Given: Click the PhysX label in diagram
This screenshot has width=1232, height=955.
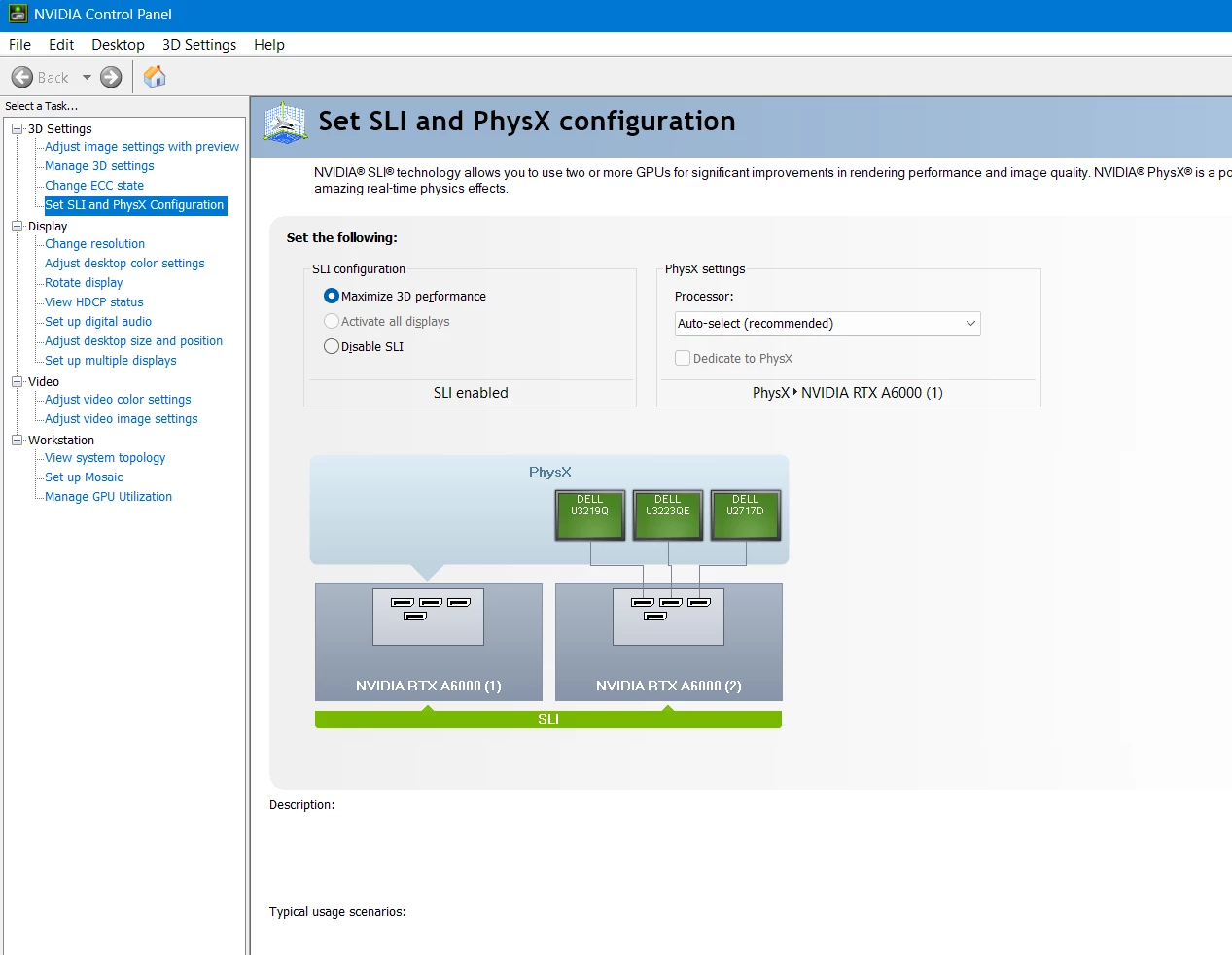Looking at the screenshot, I should tap(550, 472).
